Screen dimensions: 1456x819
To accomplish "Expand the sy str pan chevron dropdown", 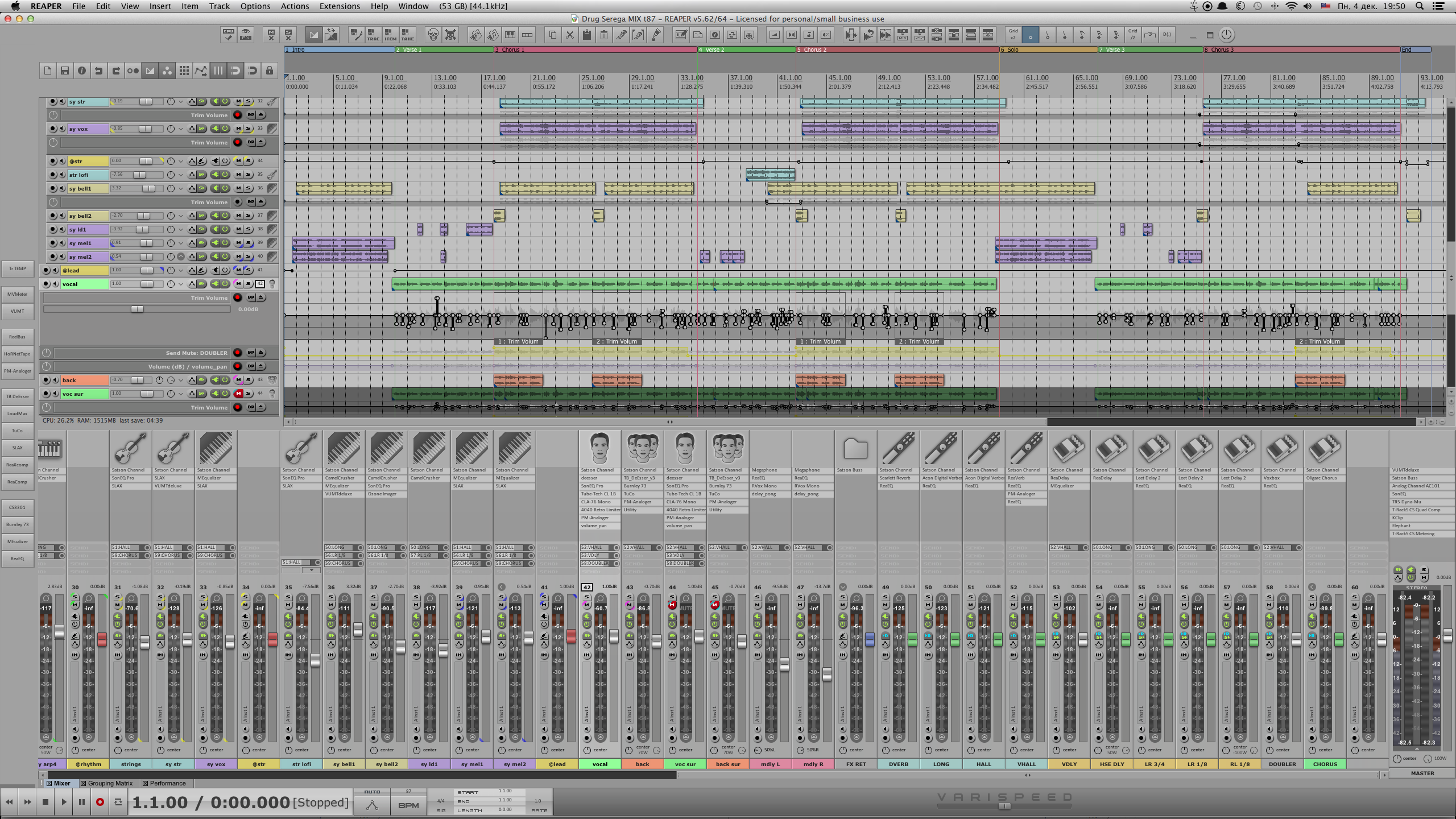I will coord(181,102).
